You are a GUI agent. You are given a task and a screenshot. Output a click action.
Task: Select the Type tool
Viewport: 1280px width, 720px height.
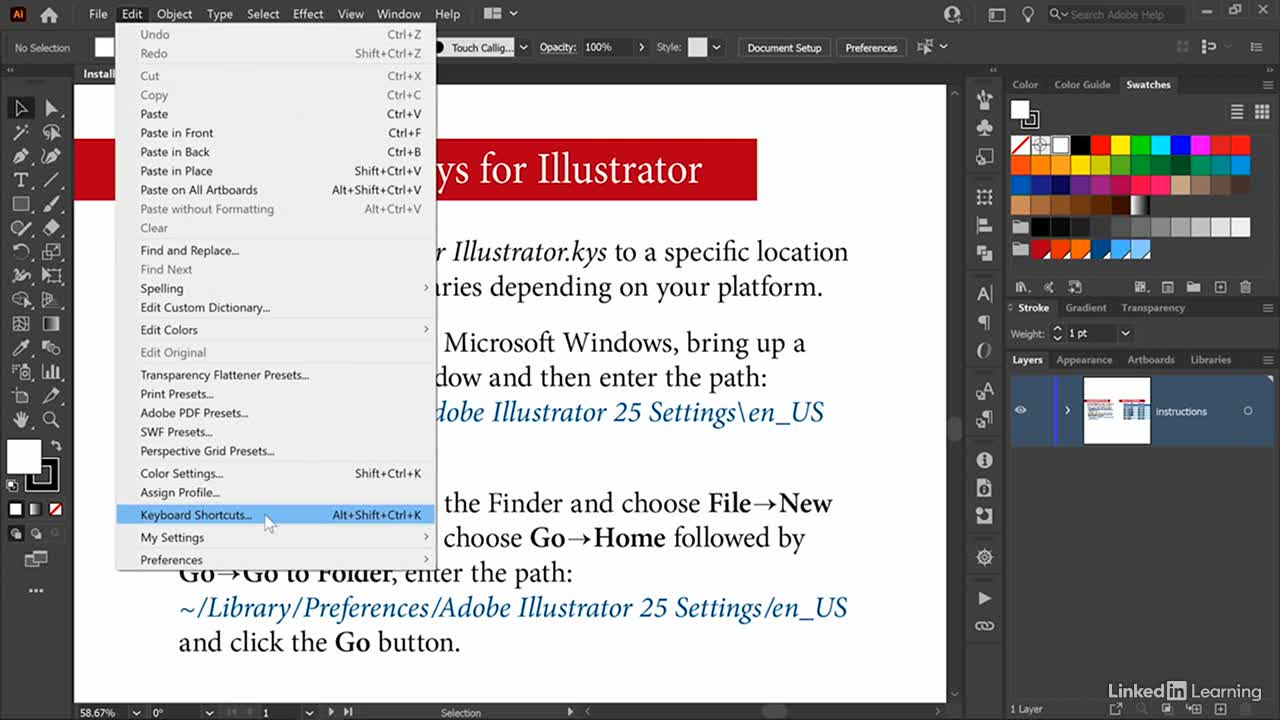[20, 180]
